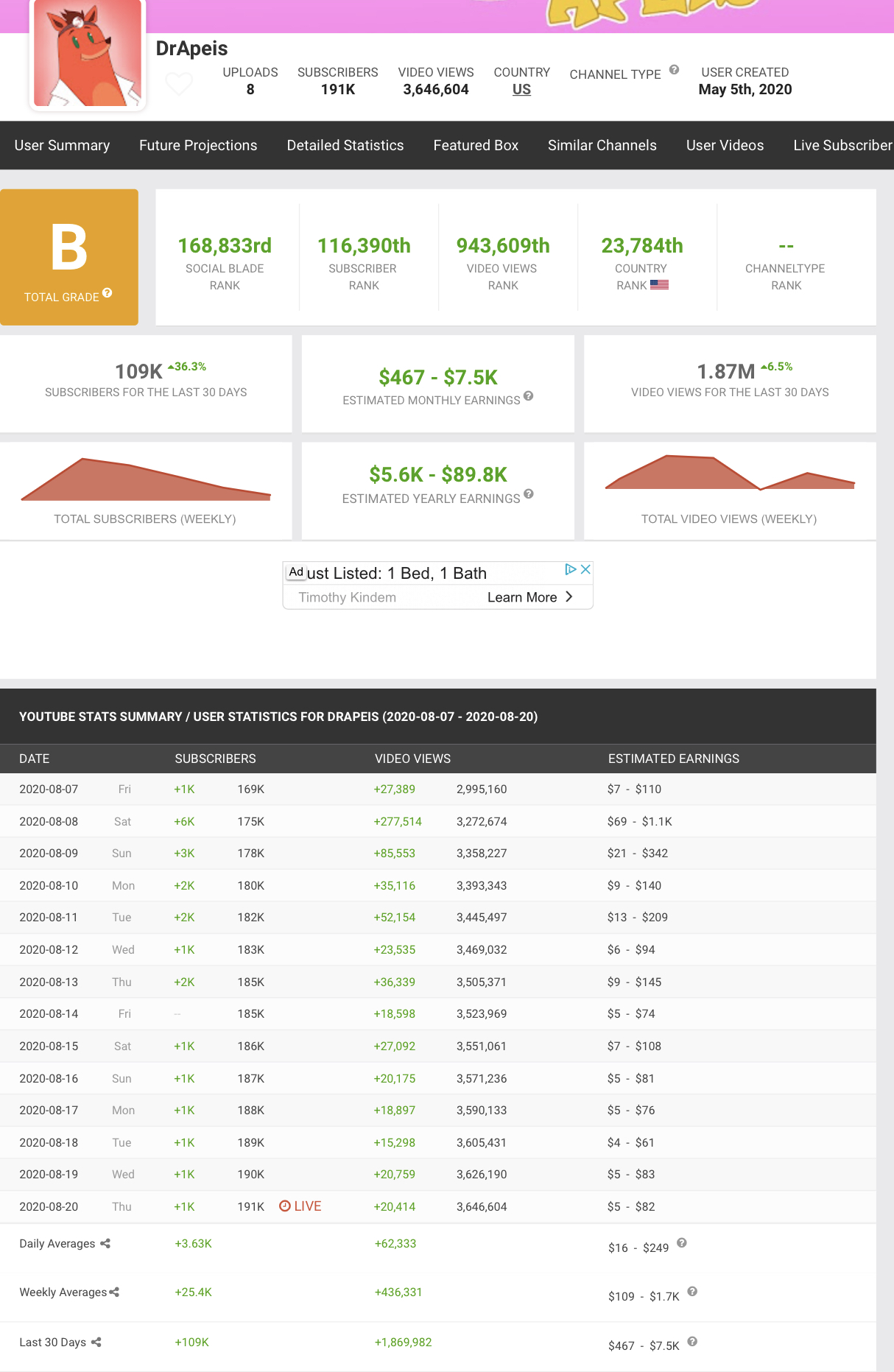The width and height of the screenshot is (894, 1372).
Task: Open help for Daily Averages earnings
Action: [682, 1243]
